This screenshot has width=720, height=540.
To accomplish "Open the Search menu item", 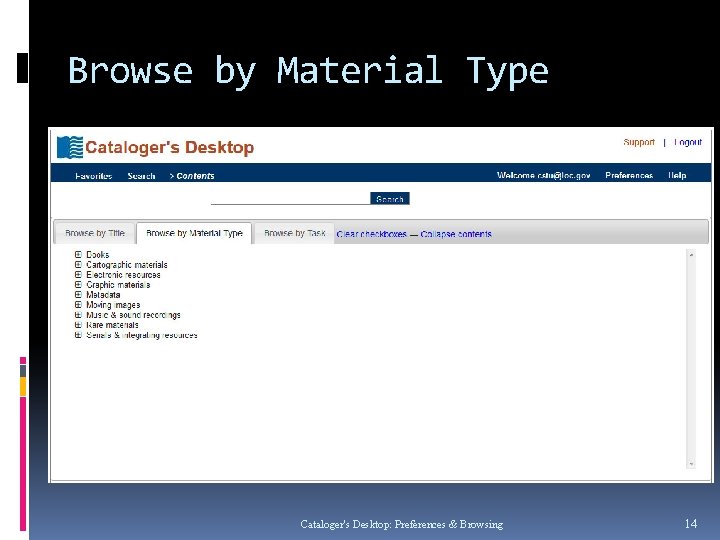I will 141,176.
